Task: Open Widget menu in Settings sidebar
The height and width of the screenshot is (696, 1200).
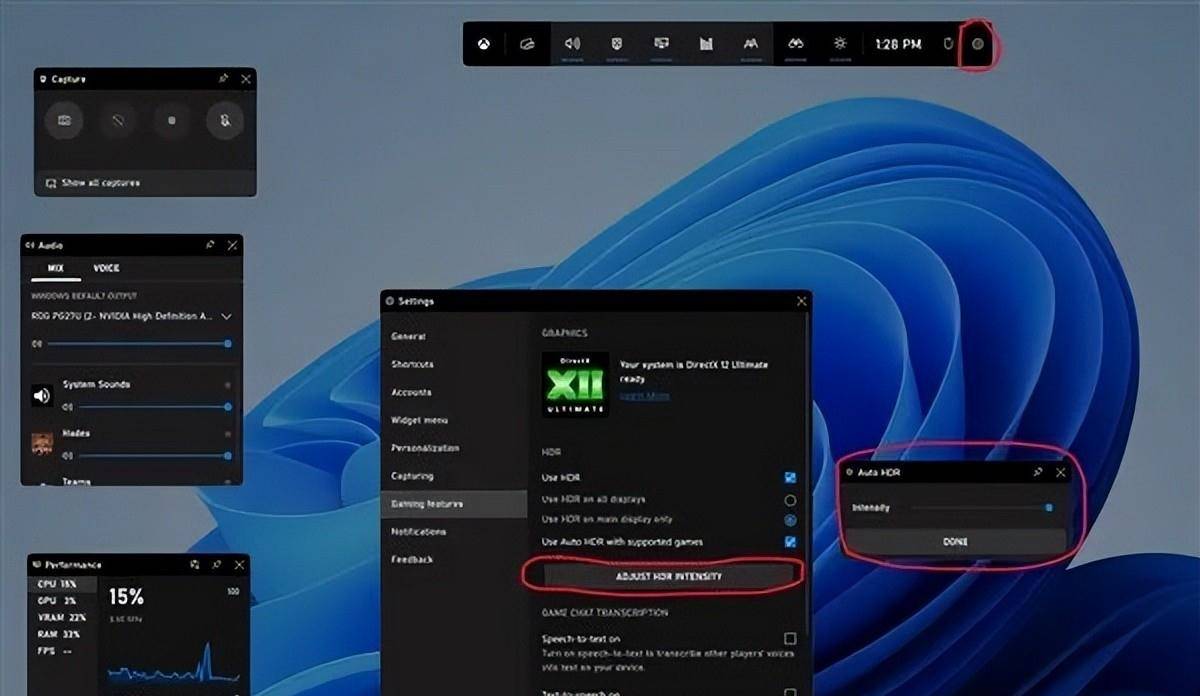Action: click(x=454, y=420)
